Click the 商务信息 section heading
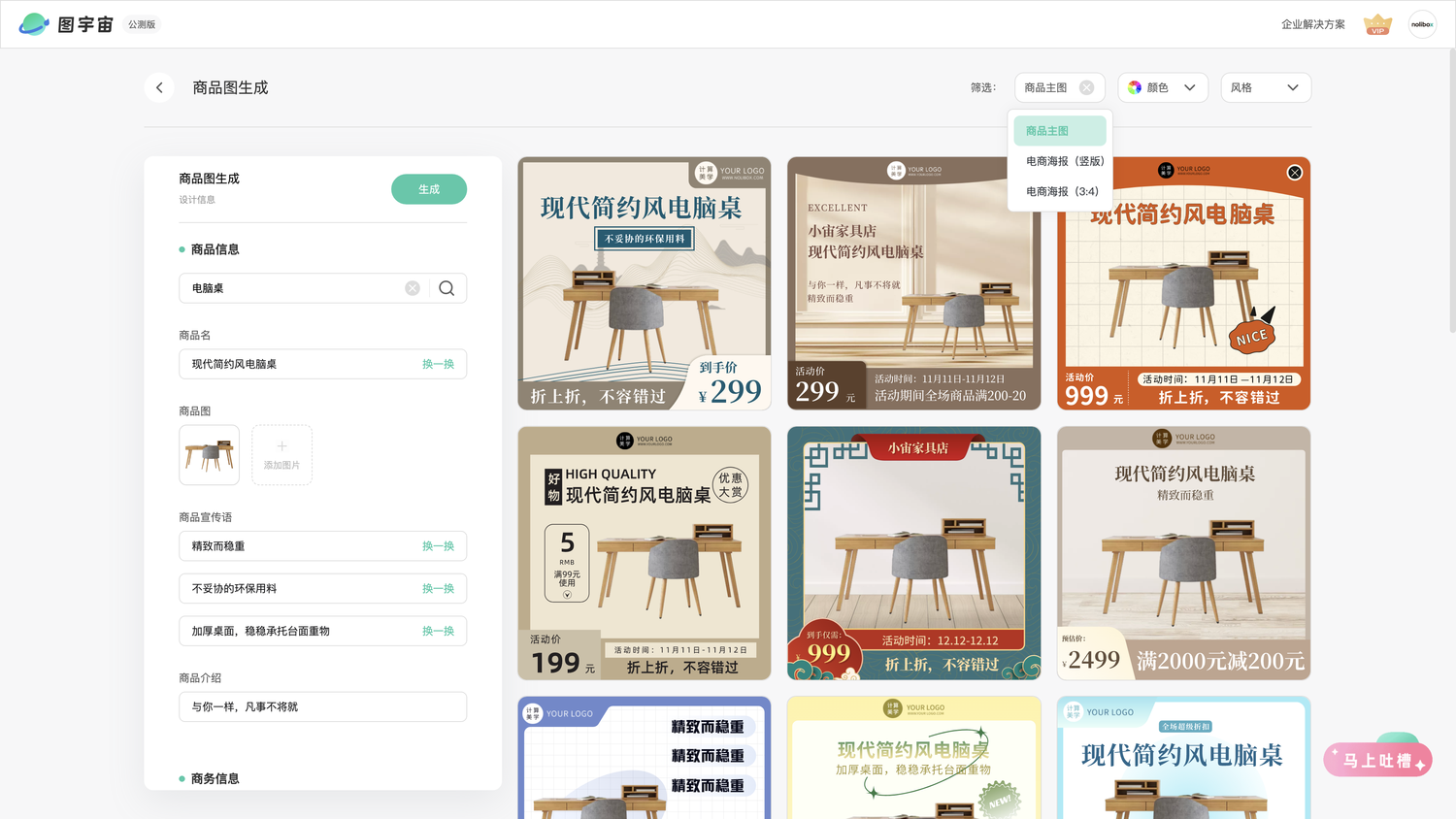The image size is (1456, 819). pyautogui.click(x=215, y=778)
